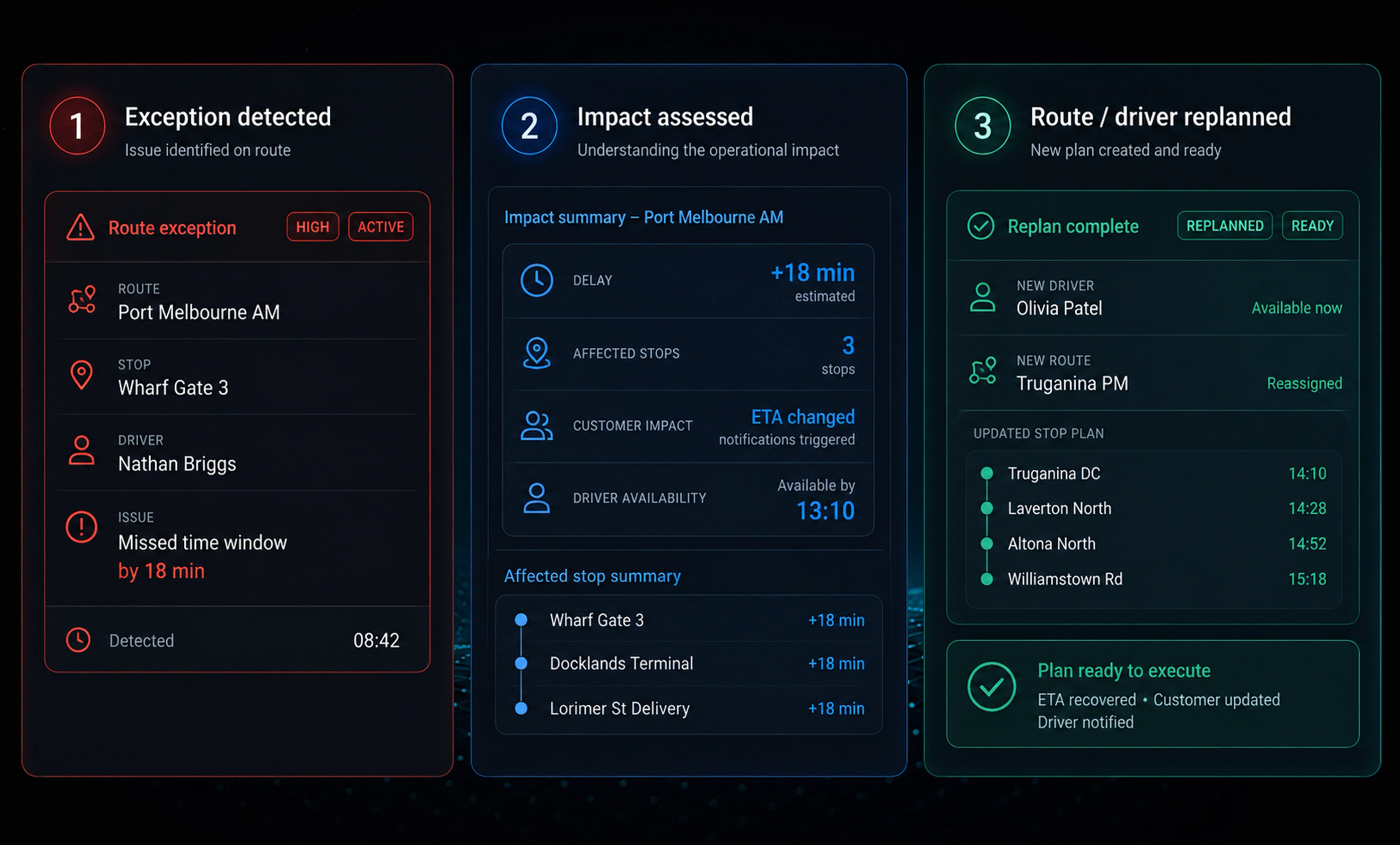This screenshot has height=845, width=1400.
Task: Click the location pin icon beside Wharf Gate 3
Action: (x=81, y=375)
